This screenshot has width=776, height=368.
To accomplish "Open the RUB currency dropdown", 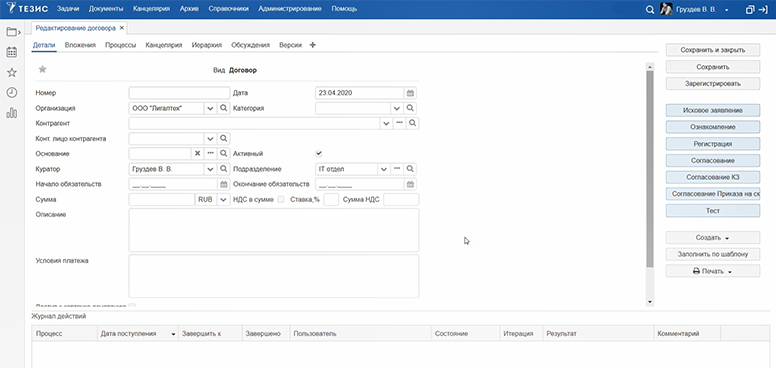I will pyautogui.click(x=223, y=200).
